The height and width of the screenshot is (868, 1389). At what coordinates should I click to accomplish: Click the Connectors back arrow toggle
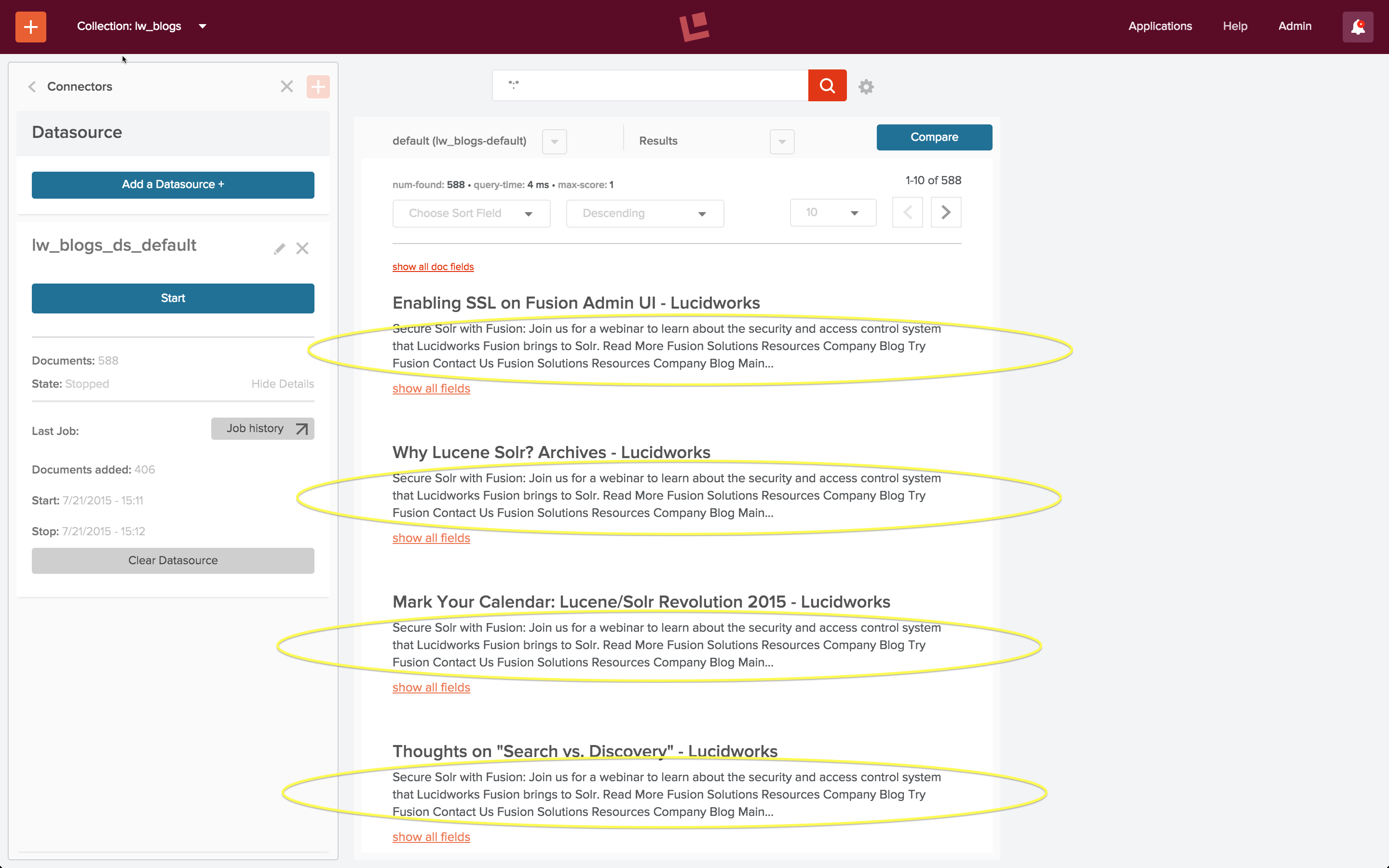[x=33, y=86]
